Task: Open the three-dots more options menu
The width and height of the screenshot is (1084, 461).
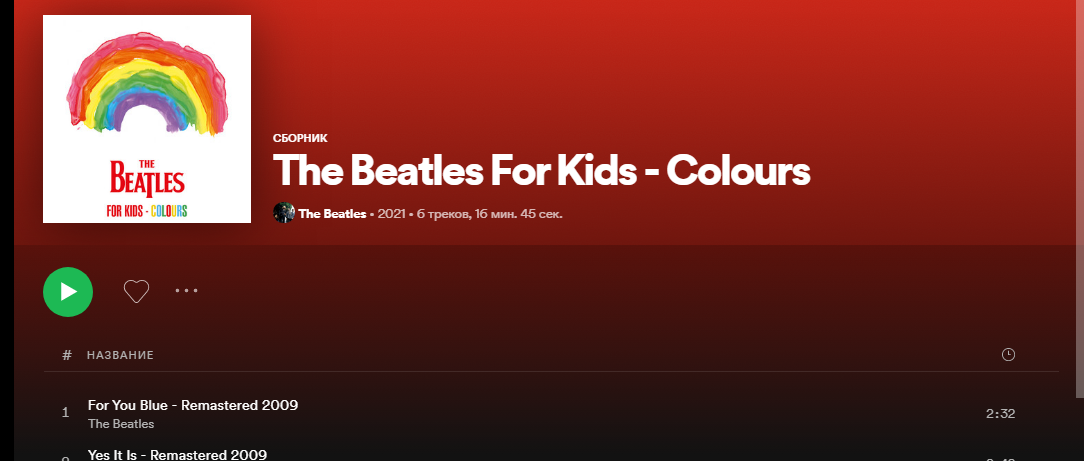Action: [x=186, y=291]
